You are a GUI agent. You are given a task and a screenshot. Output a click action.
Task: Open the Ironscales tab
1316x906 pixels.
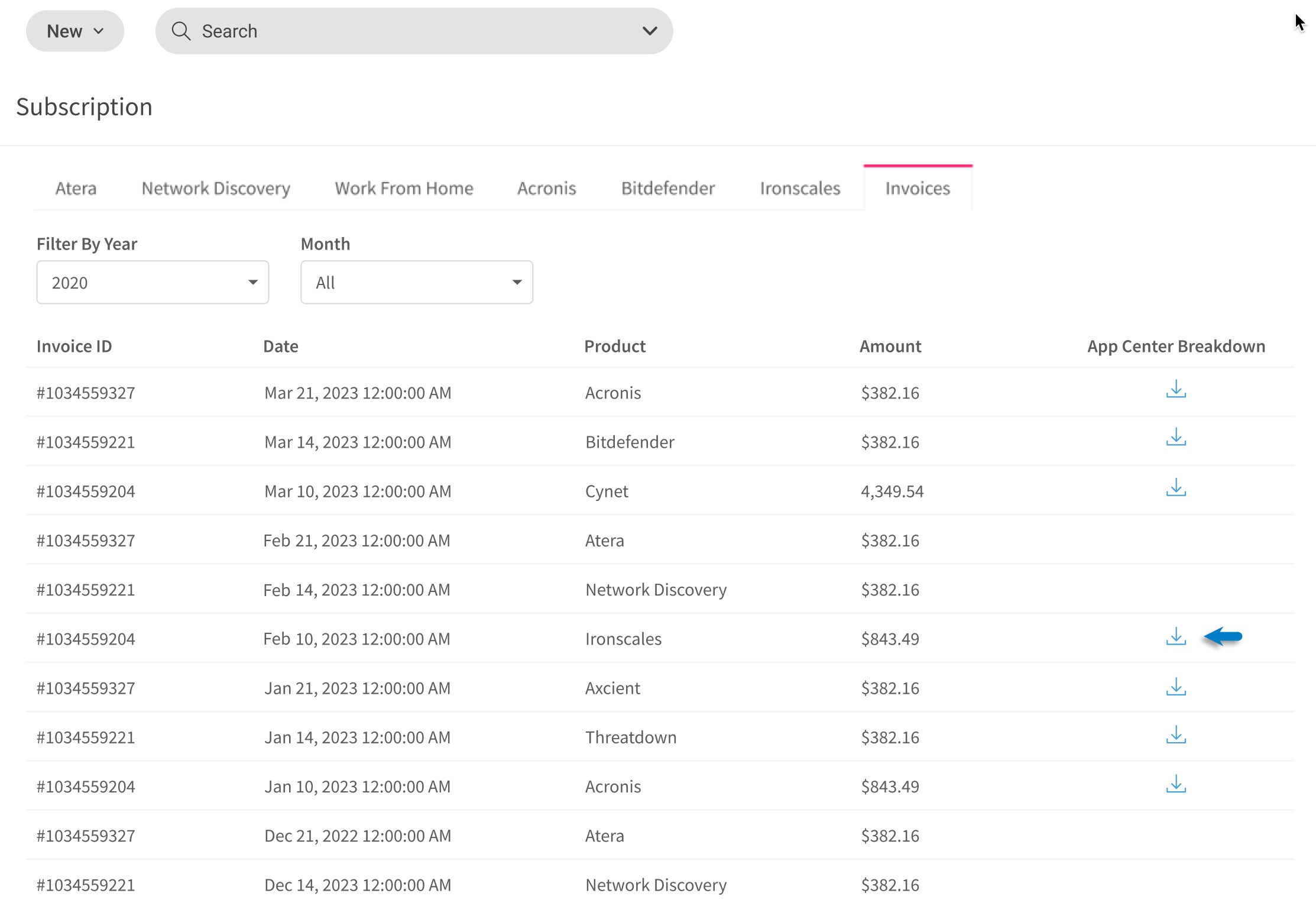(800, 188)
